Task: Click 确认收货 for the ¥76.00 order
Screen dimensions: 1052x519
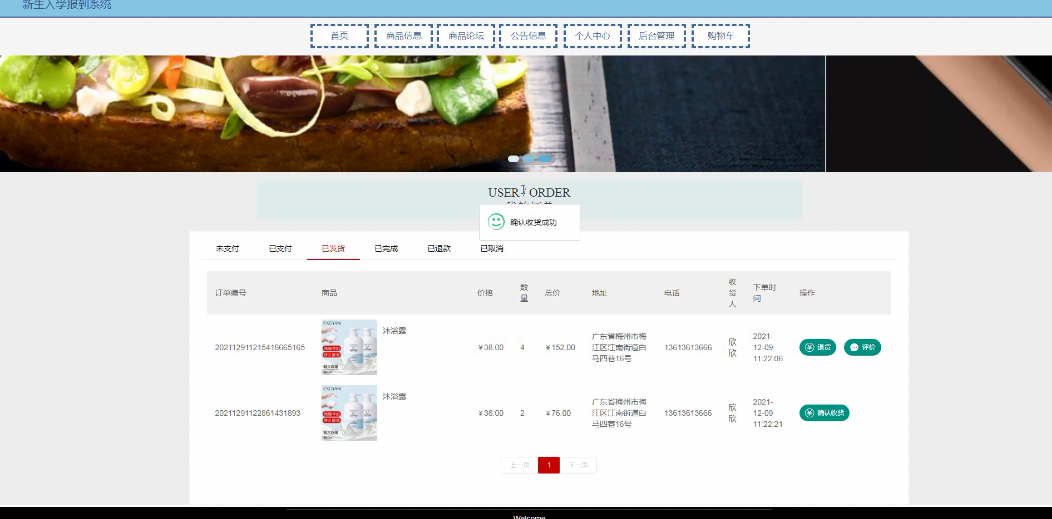Action: pos(824,413)
